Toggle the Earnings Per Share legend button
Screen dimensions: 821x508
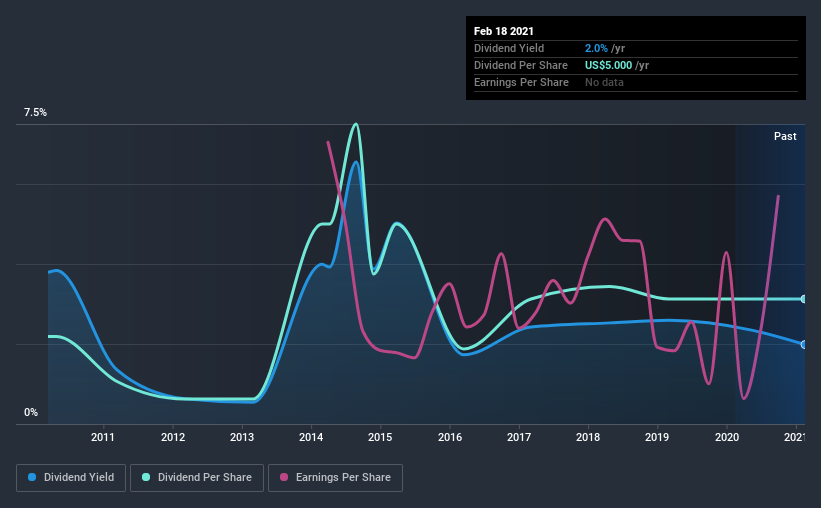(x=335, y=478)
